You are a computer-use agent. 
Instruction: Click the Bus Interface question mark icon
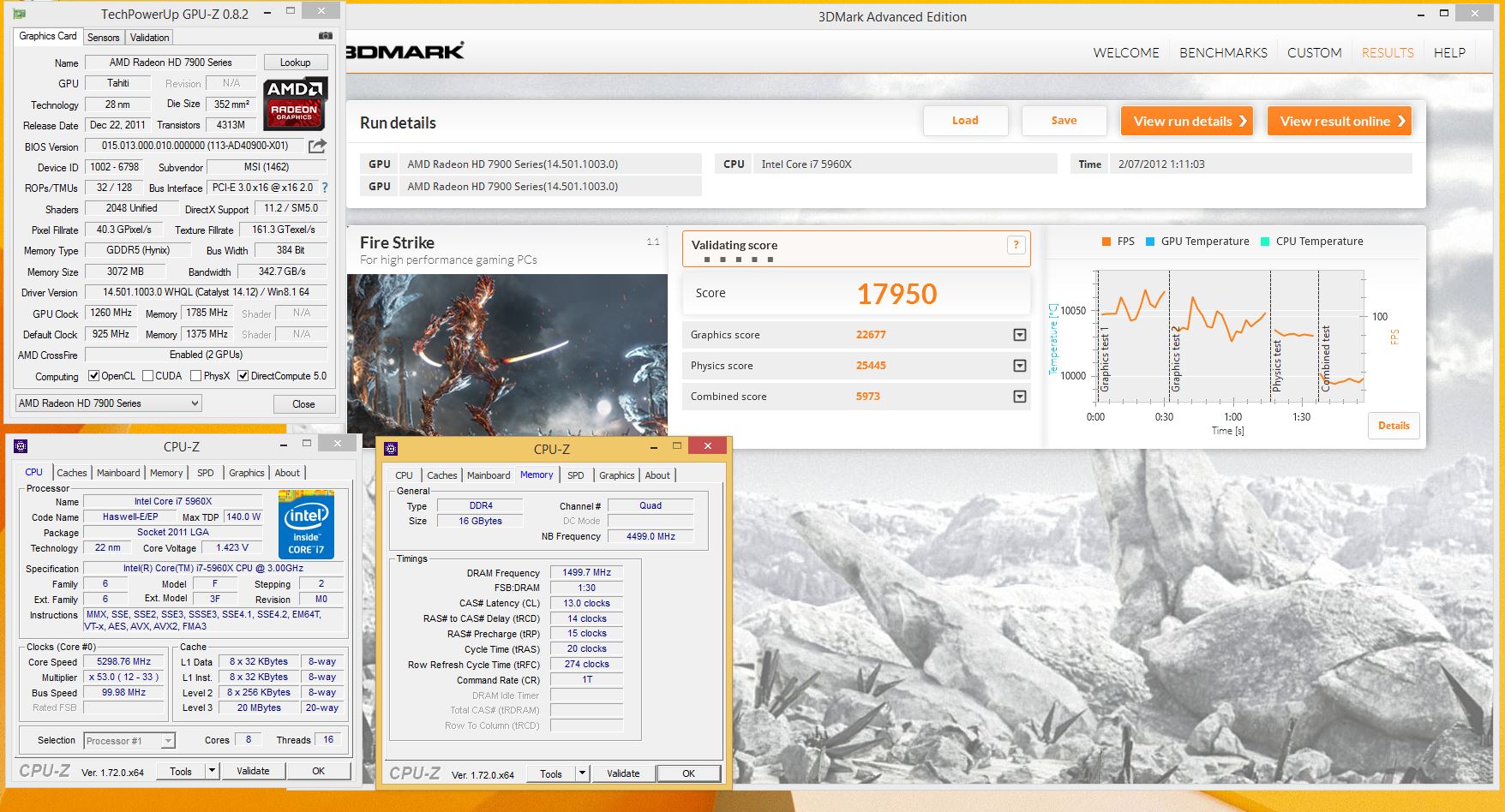coord(325,188)
